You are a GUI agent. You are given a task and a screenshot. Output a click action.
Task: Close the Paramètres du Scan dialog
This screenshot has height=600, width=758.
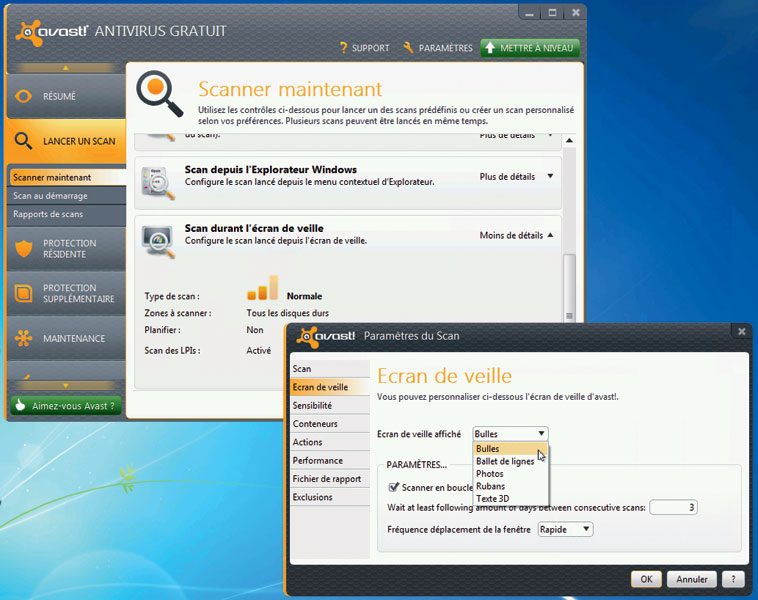pyautogui.click(x=742, y=331)
